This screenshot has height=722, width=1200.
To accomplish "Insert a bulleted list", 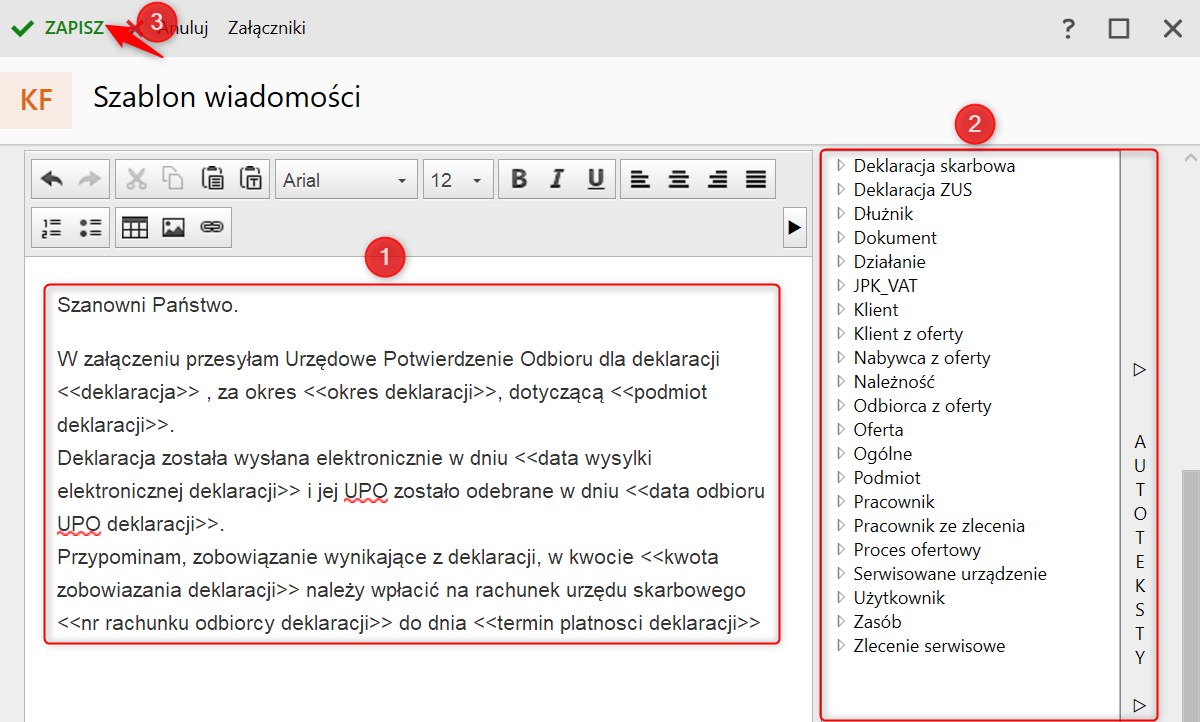I will pyautogui.click(x=90, y=227).
